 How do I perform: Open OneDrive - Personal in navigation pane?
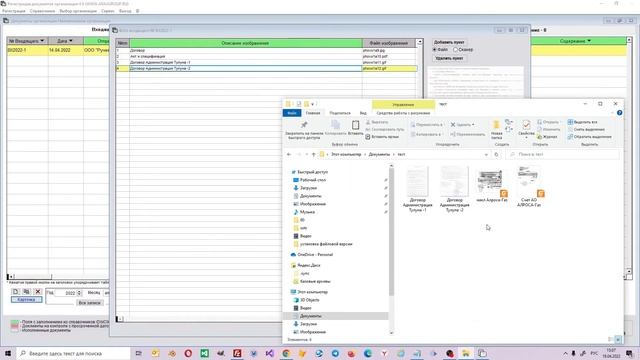(315, 254)
